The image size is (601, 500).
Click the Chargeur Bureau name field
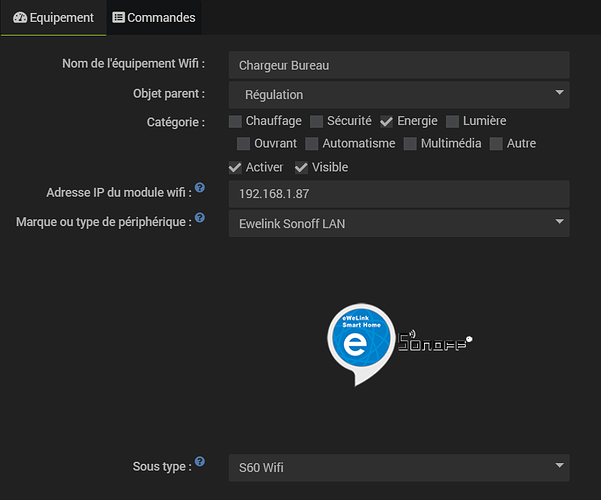[x=399, y=66]
